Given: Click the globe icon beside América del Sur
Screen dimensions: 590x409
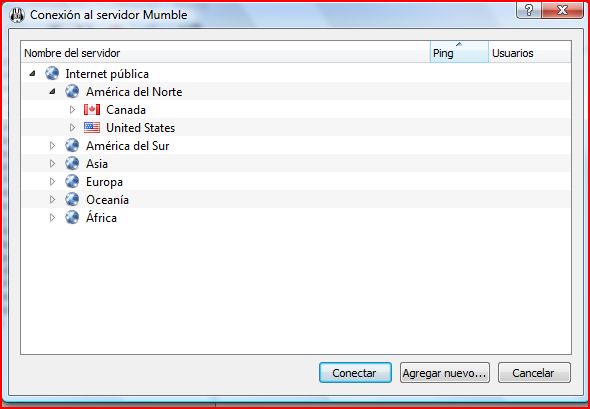Looking at the screenshot, I should point(72,145).
